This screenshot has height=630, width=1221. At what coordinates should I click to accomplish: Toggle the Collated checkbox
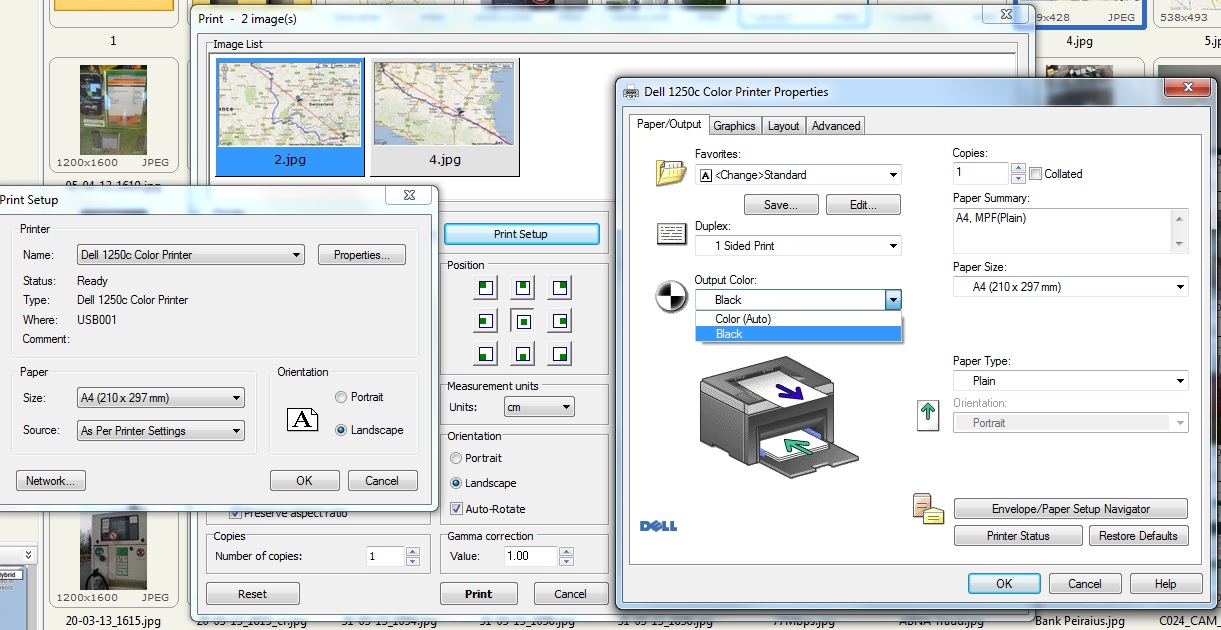1035,173
